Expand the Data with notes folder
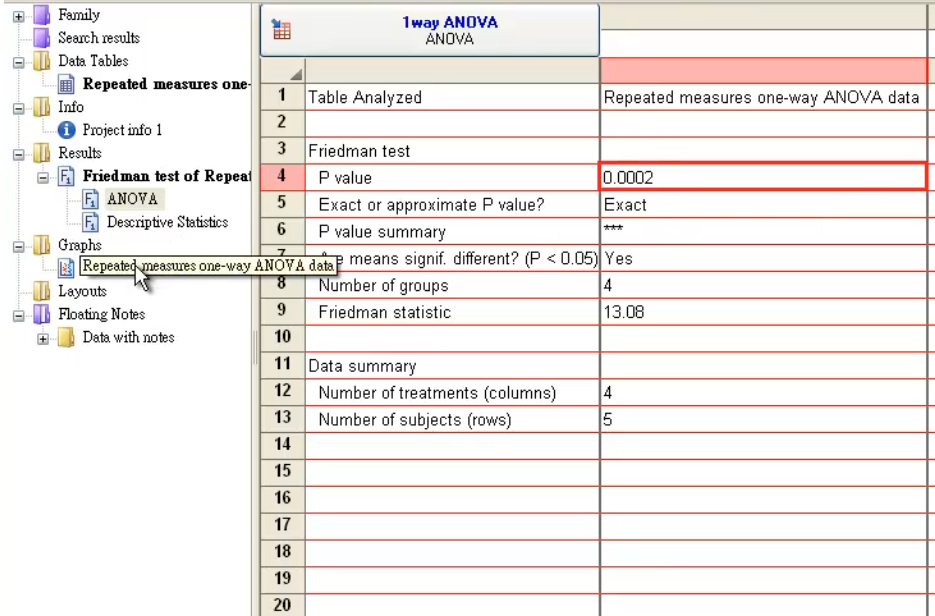The image size is (935, 616). (43, 339)
